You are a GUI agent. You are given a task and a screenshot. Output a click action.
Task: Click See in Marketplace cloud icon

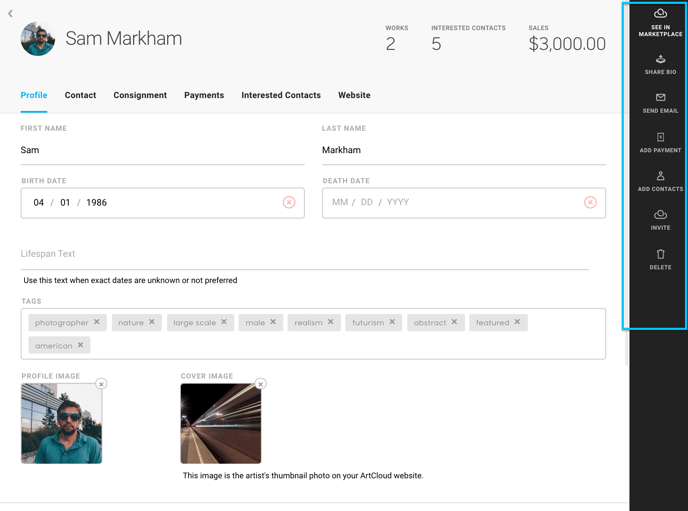click(x=660, y=14)
